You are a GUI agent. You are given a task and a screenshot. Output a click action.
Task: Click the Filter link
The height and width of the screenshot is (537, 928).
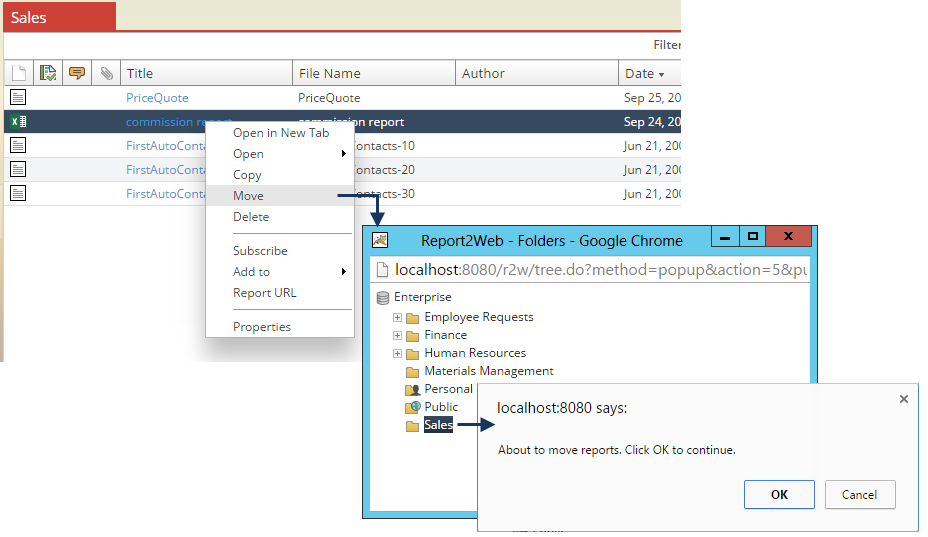[x=667, y=45]
